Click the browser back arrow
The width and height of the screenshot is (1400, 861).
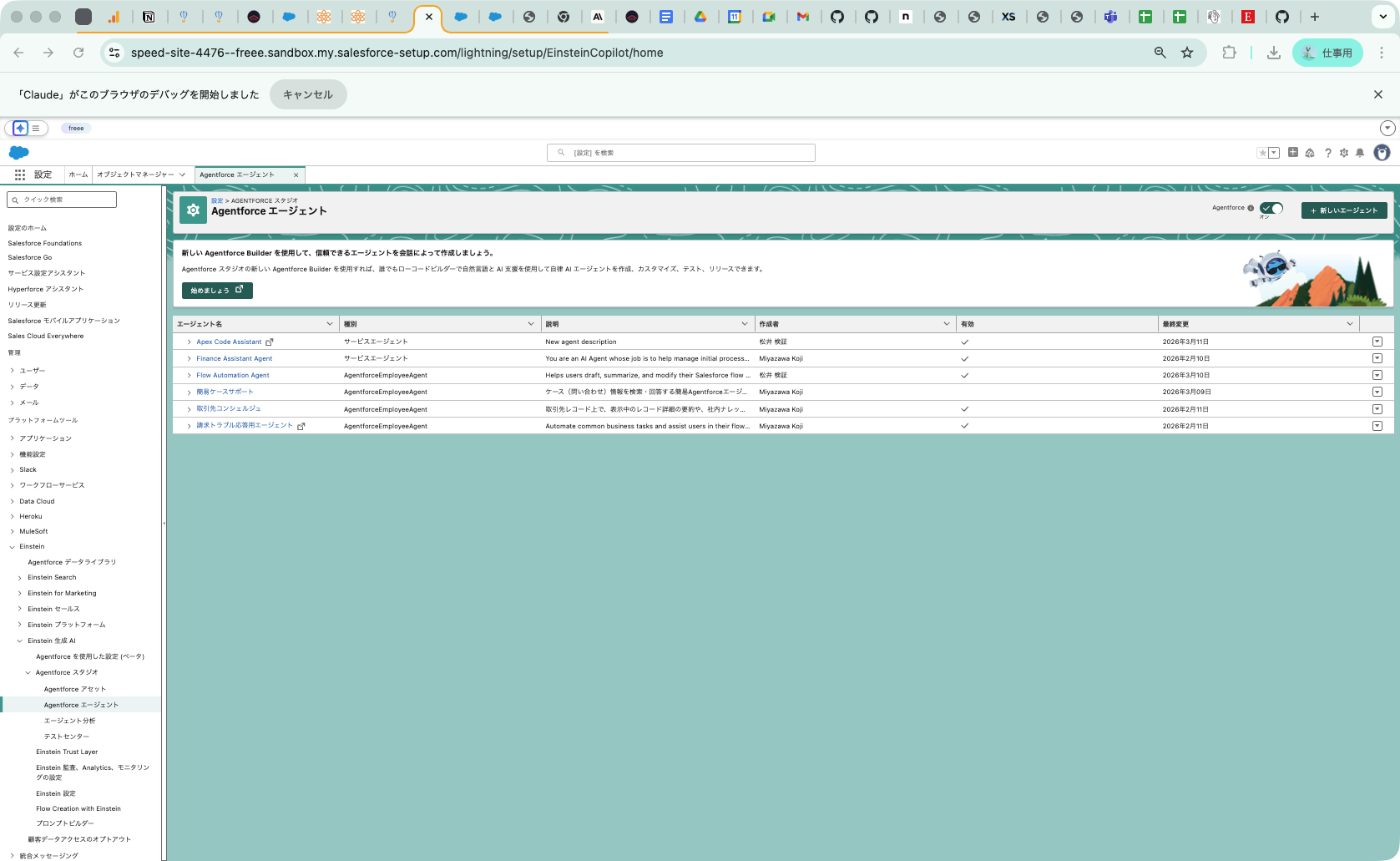(x=18, y=53)
